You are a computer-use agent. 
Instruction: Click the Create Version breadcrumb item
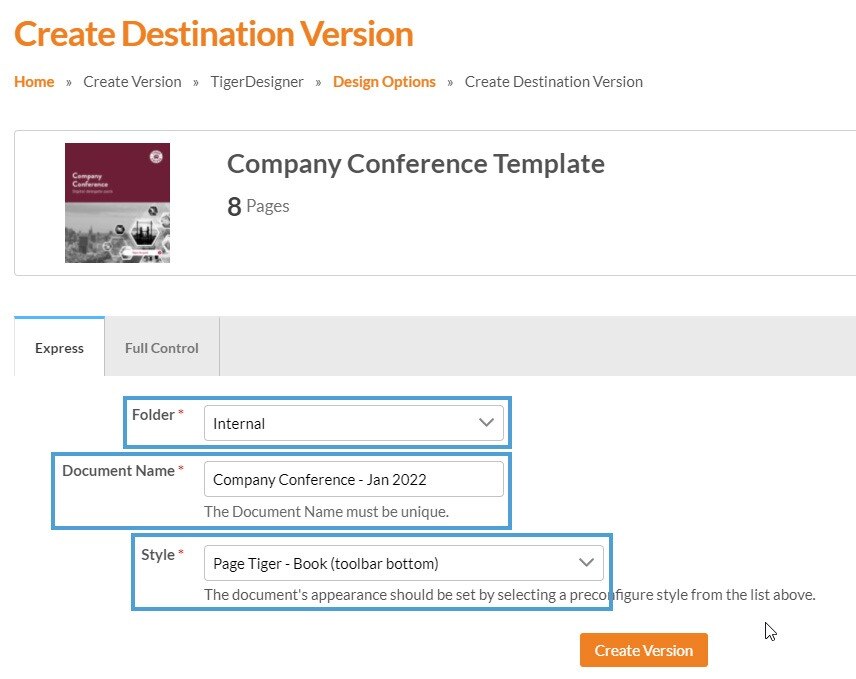tap(132, 82)
